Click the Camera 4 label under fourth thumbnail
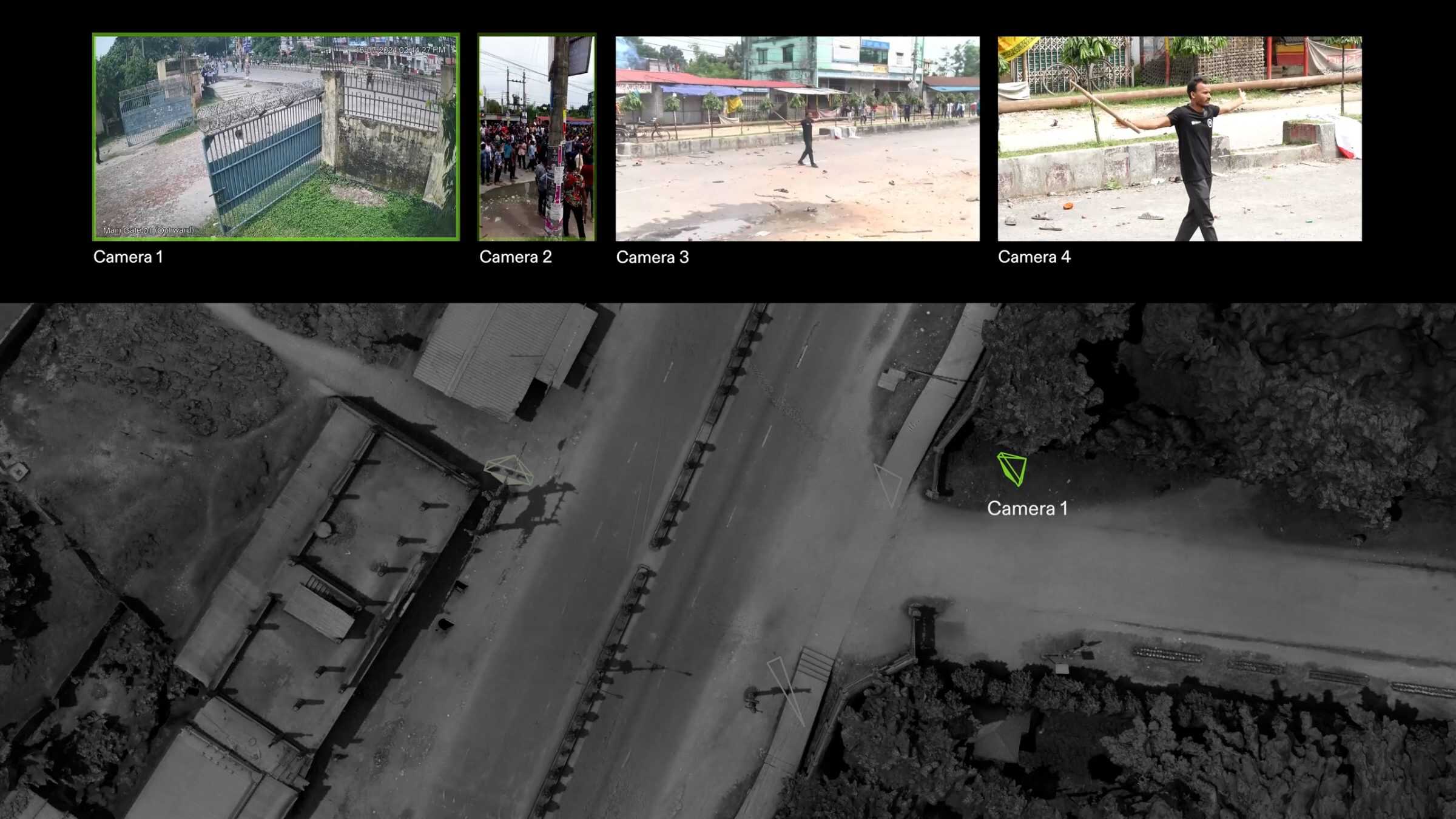 1034,257
